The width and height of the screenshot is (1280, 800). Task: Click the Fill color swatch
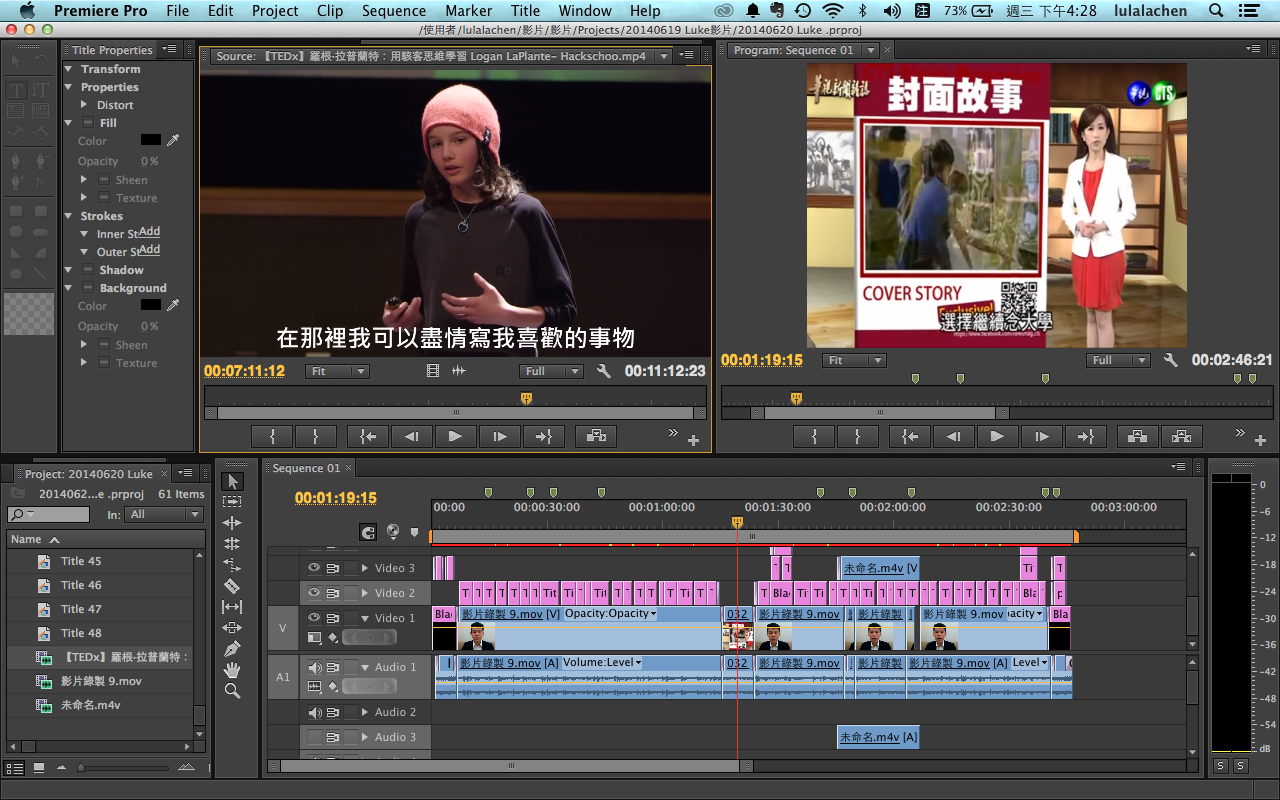151,141
